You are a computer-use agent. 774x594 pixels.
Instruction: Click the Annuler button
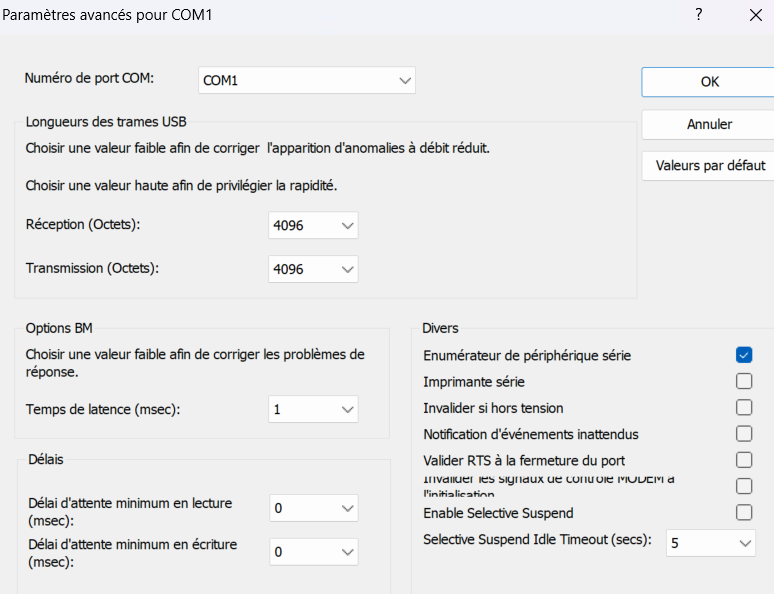[708, 125]
